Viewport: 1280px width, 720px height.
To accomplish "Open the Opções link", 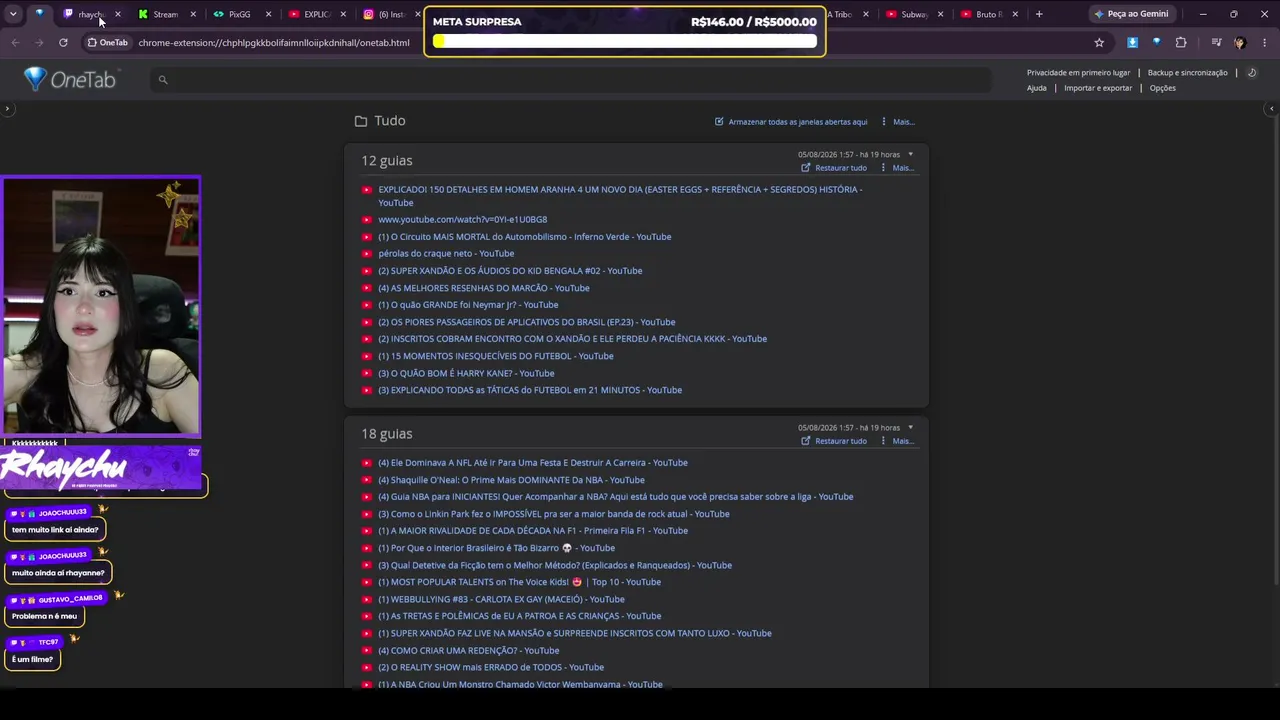I will click(1162, 88).
